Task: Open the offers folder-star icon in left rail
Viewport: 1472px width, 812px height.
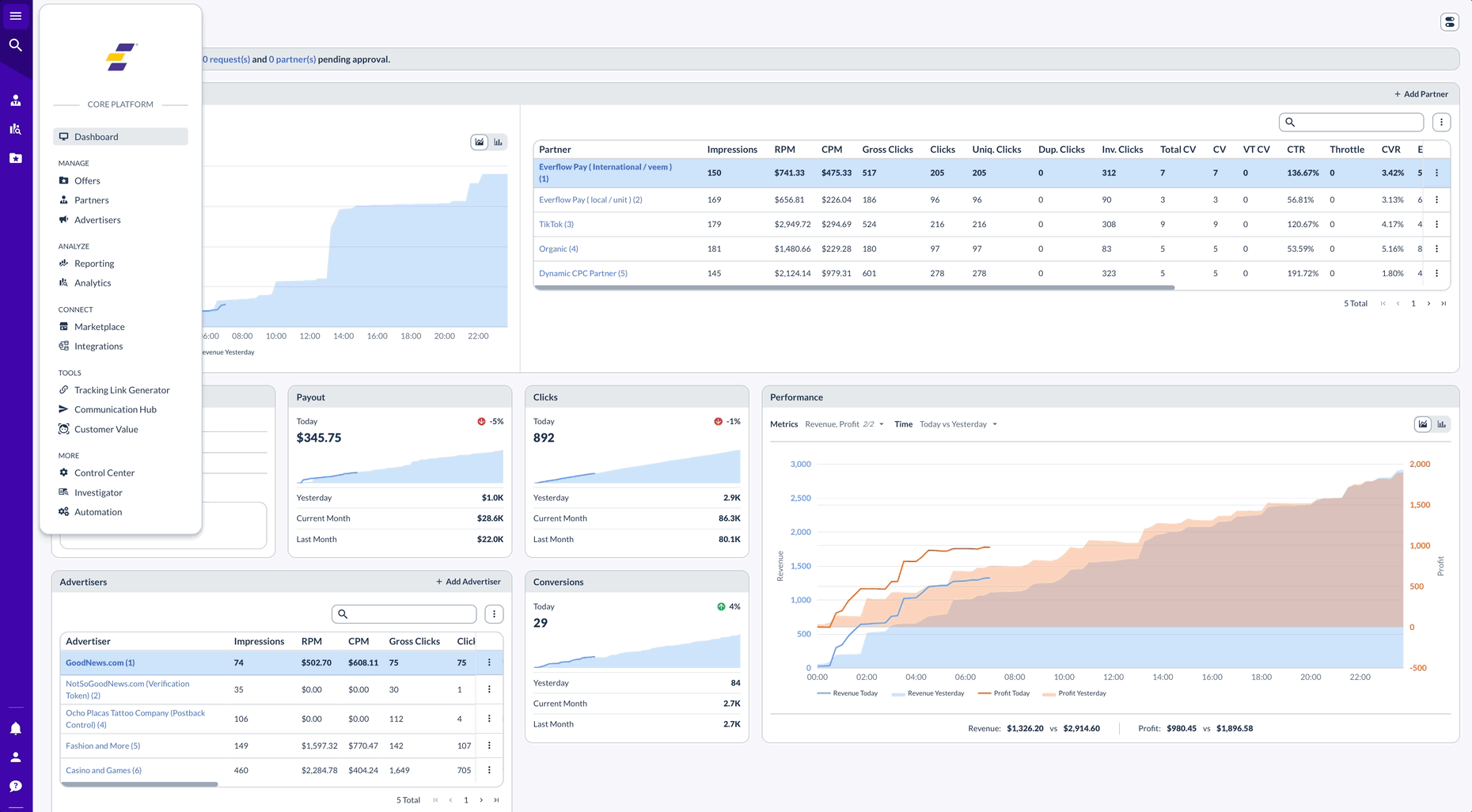Action: (x=16, y=158)
